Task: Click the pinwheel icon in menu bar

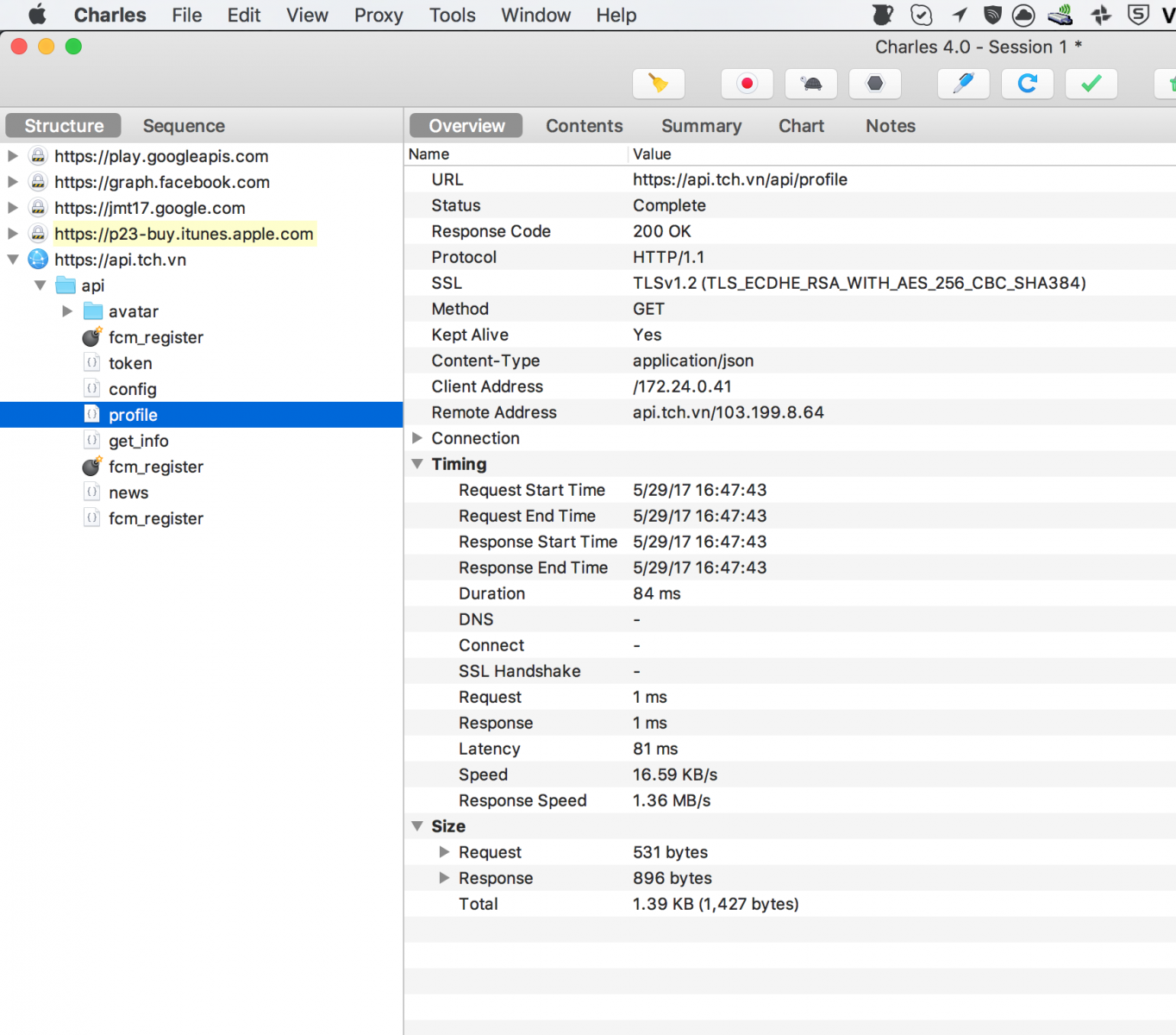Action: point(1101,15)
